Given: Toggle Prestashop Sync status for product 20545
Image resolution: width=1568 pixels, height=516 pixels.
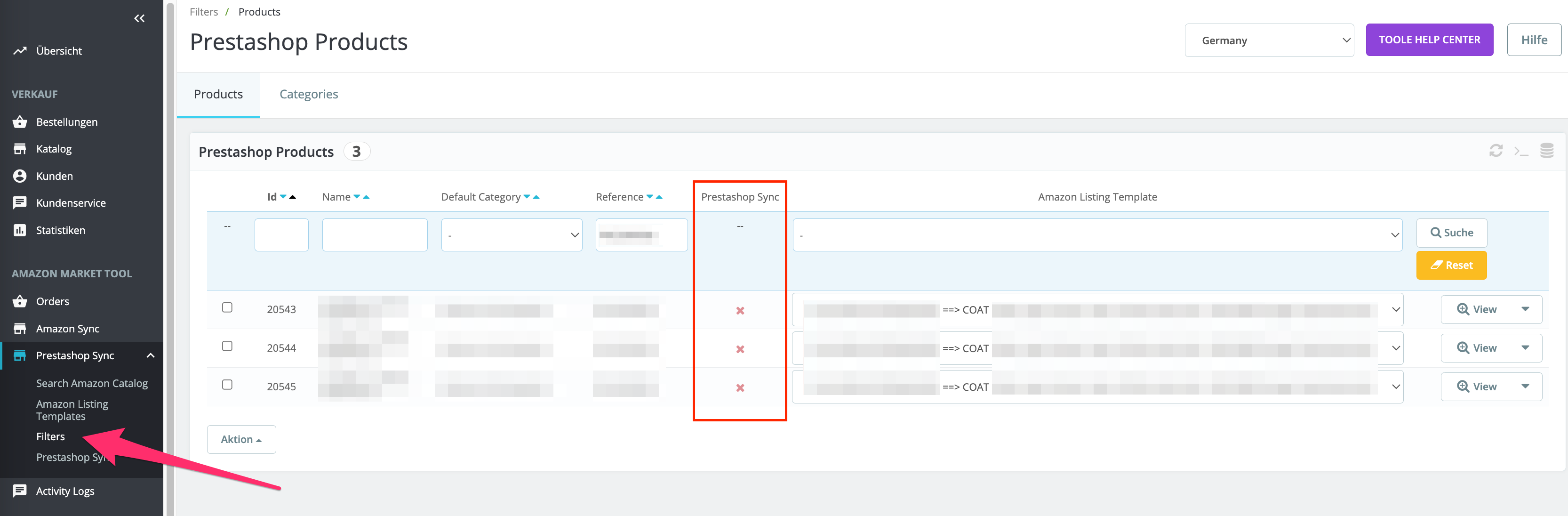Looking at the screenshot, I should pyautogui.click(x=740, y=387).
